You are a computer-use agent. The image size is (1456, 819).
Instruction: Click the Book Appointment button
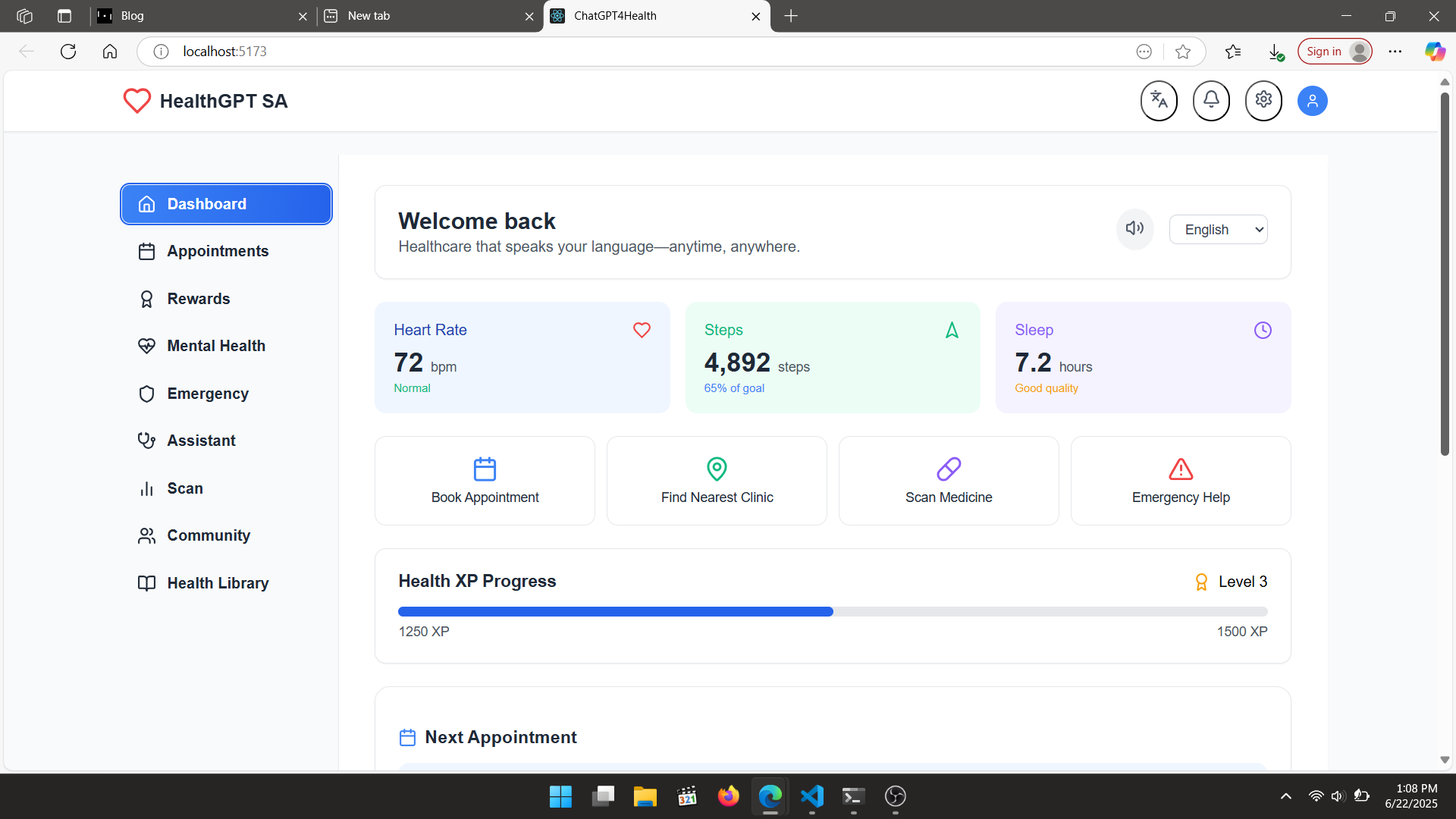(485, 481)
